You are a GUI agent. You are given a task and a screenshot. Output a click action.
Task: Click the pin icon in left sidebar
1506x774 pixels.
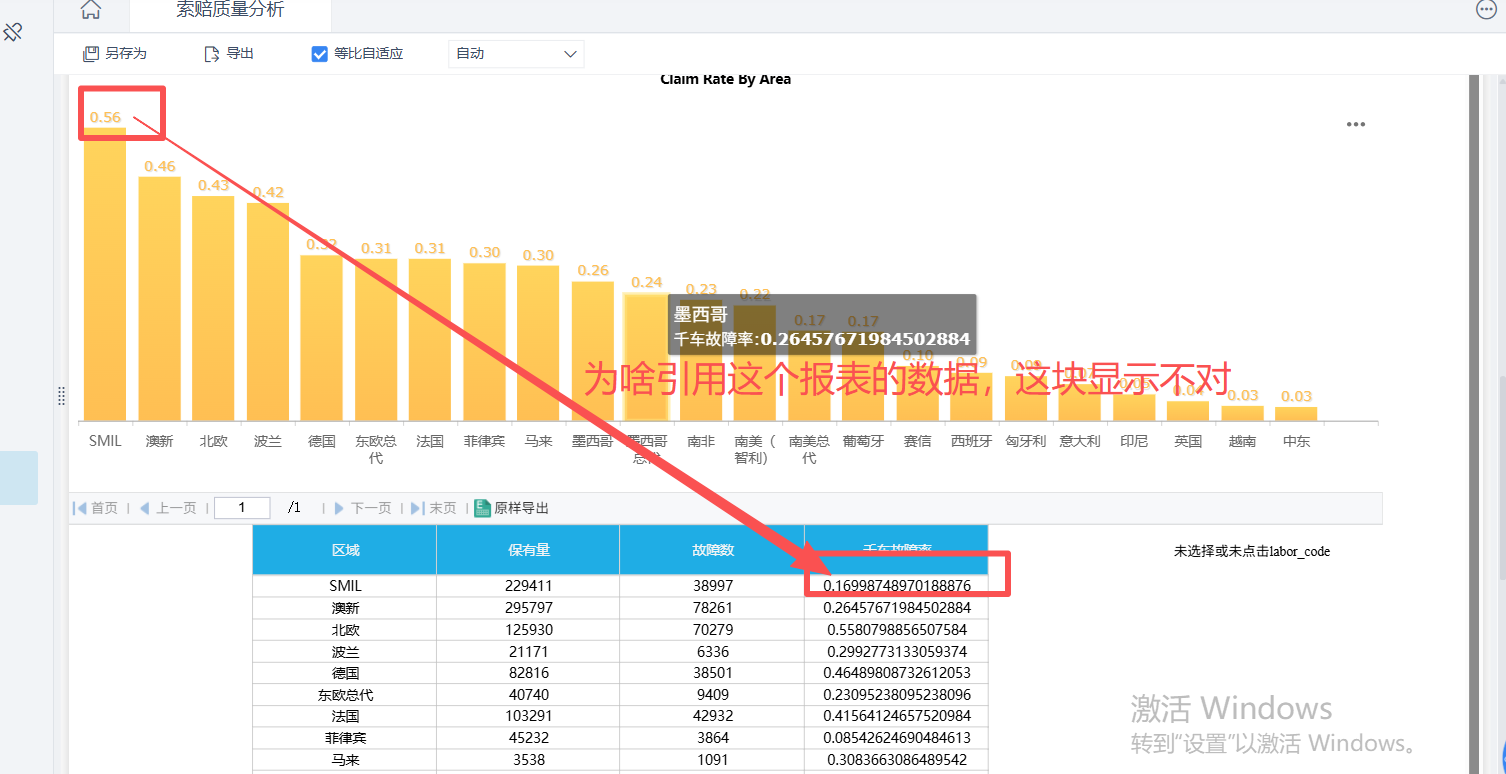pos(13,33)
